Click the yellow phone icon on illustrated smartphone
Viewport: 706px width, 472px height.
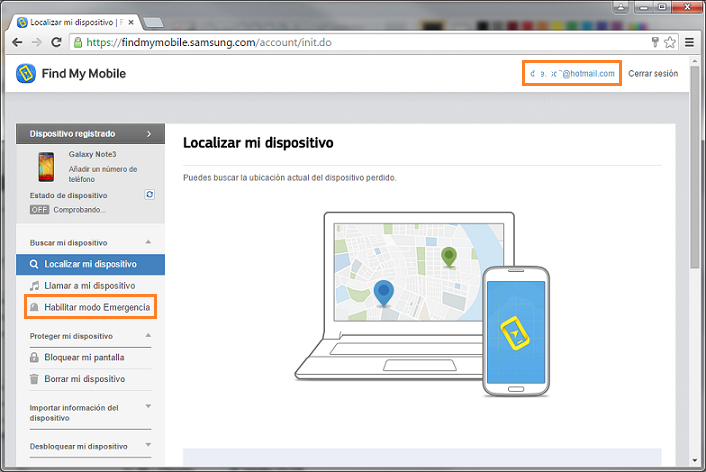tap(516, 333)
